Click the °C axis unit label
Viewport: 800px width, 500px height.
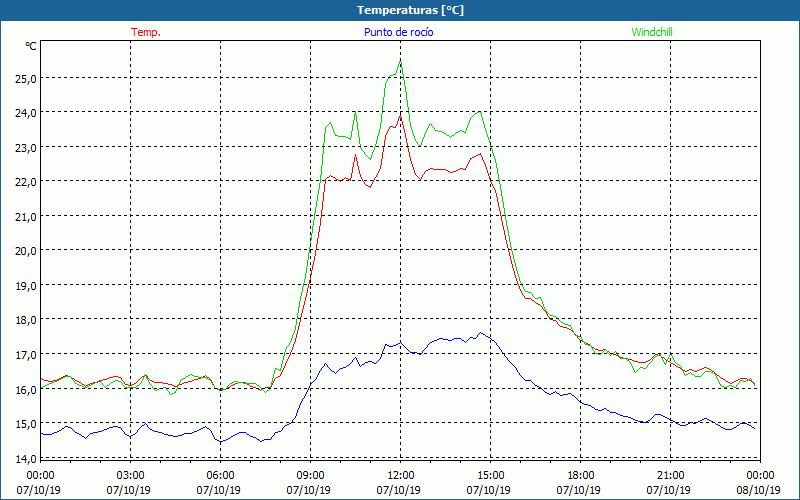31,46
